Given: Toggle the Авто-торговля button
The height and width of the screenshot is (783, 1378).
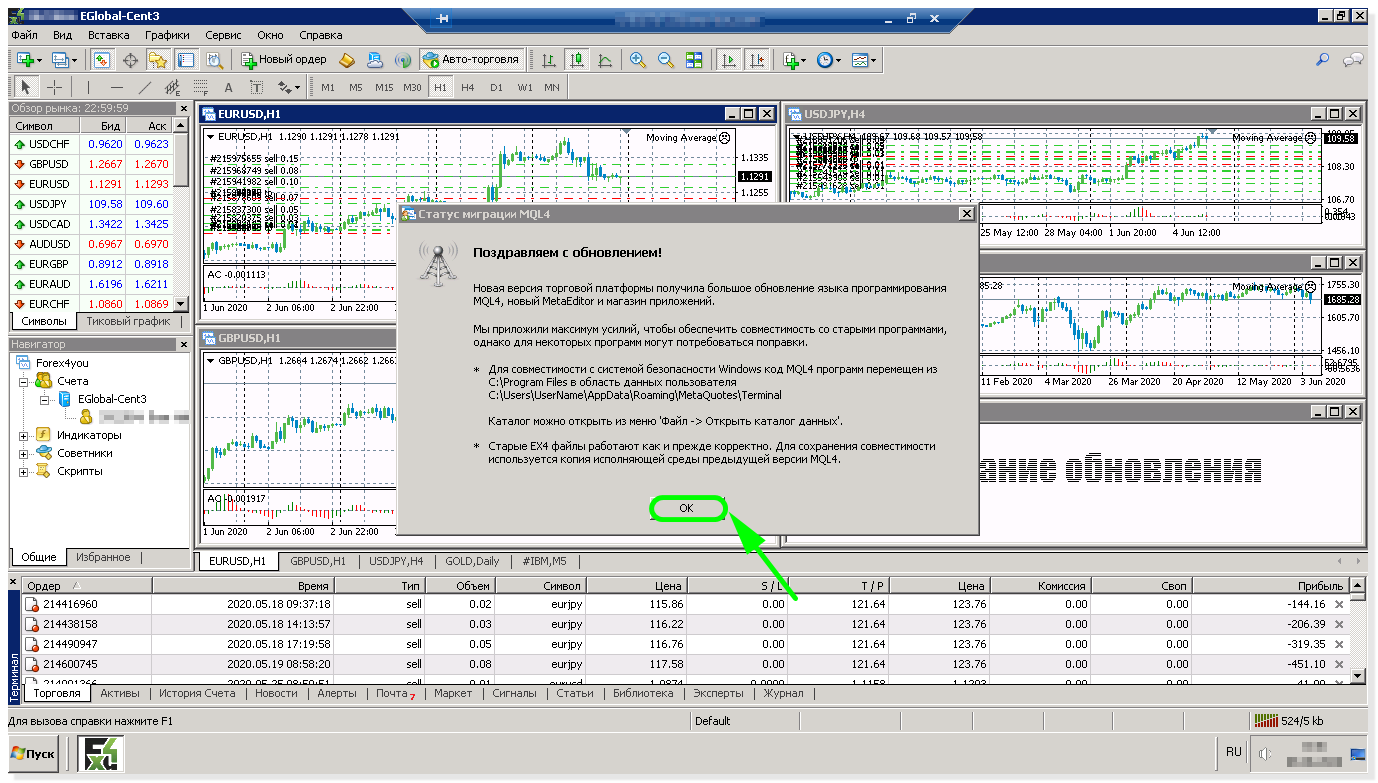Looking at the screenshot, I should coord(471,60).
